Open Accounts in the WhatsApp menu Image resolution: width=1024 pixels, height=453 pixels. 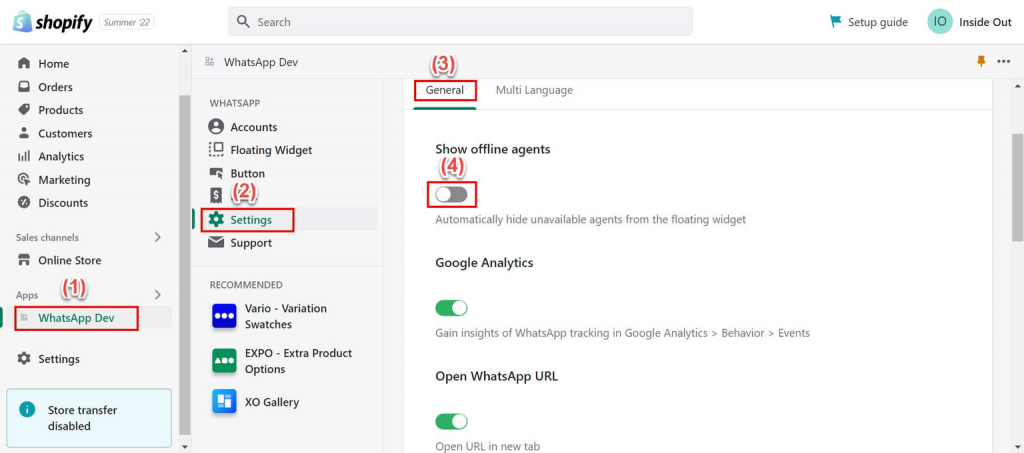pos(253,127)
